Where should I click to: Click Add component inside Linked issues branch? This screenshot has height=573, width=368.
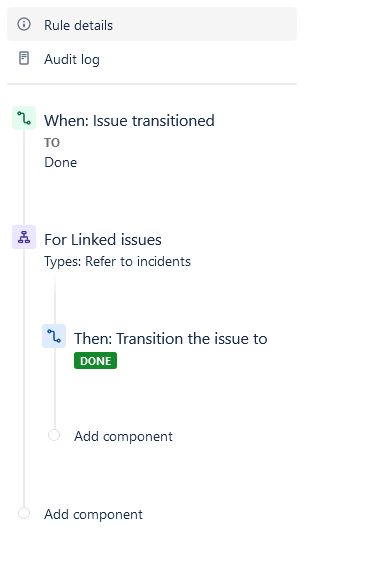pos(123,436)
